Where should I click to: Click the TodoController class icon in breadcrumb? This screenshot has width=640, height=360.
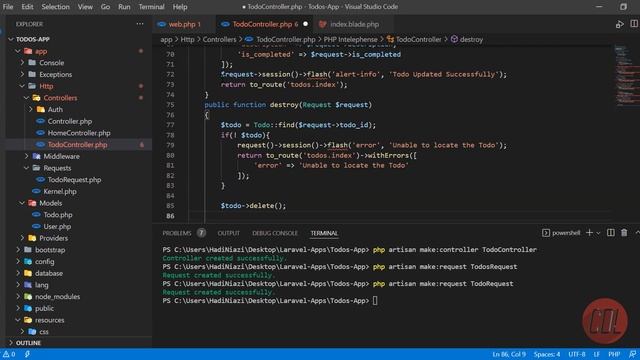pyautogui.click(x=390, y=39)
